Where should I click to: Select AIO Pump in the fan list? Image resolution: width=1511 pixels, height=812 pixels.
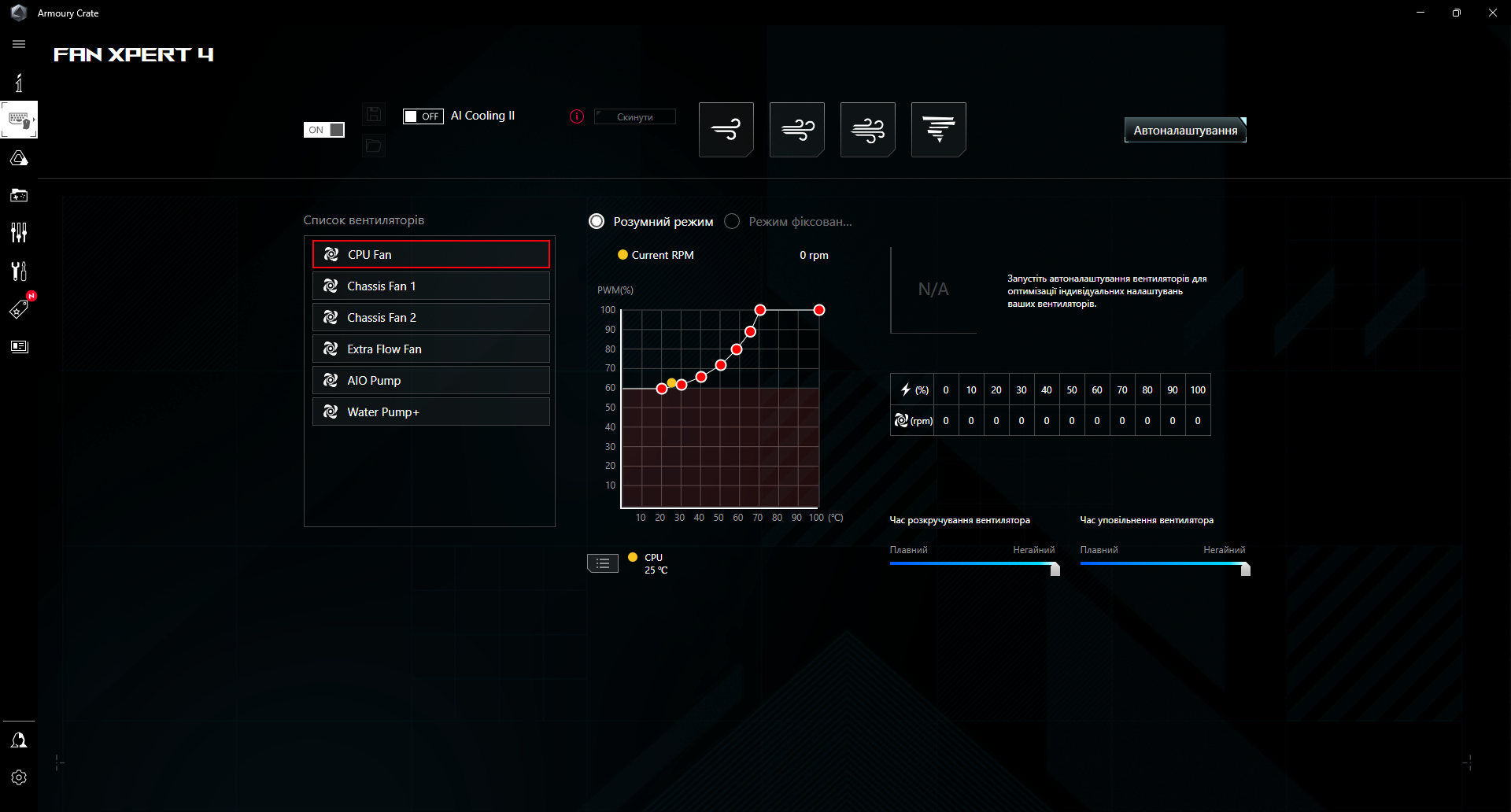(x=430, y=380)
